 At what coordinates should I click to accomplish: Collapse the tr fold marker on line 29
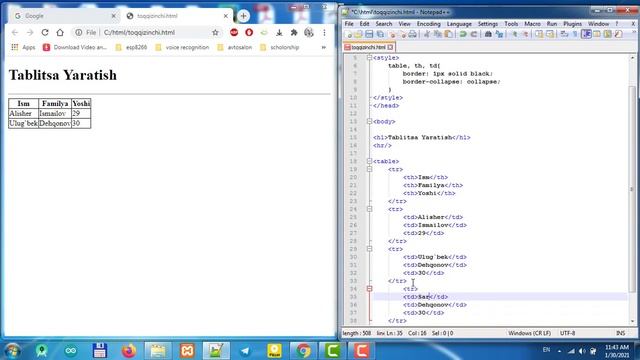(369, 249)
